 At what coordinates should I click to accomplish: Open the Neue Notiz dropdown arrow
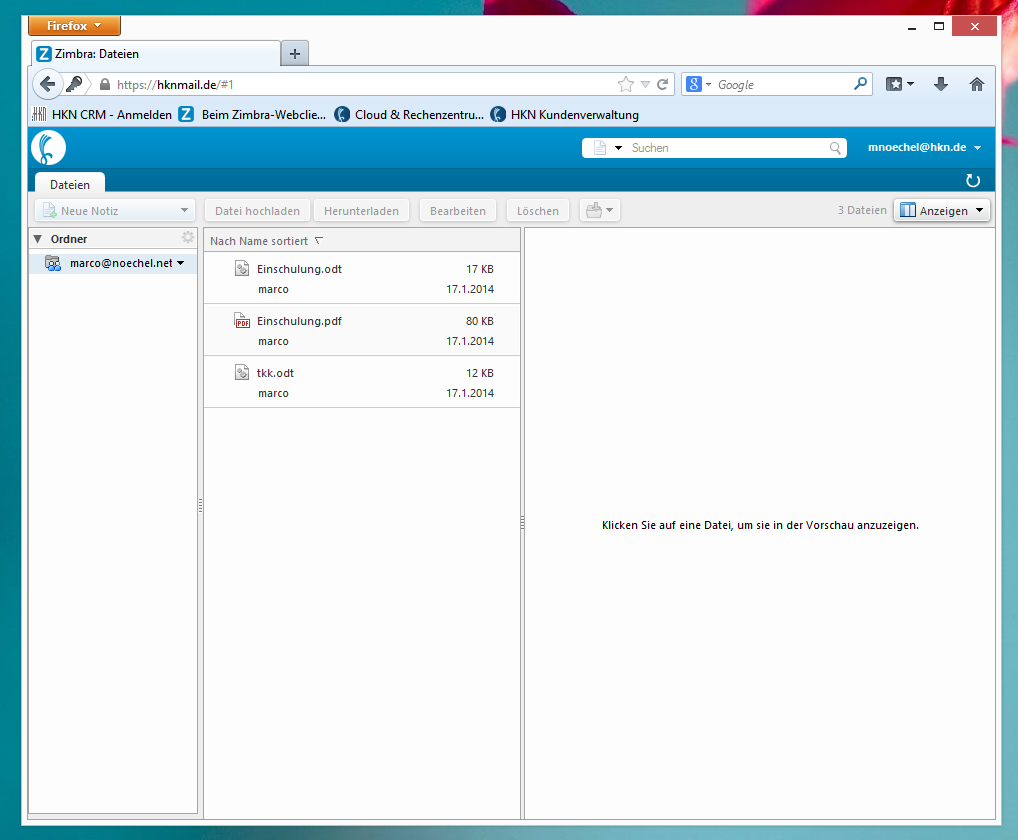(184, 211)
